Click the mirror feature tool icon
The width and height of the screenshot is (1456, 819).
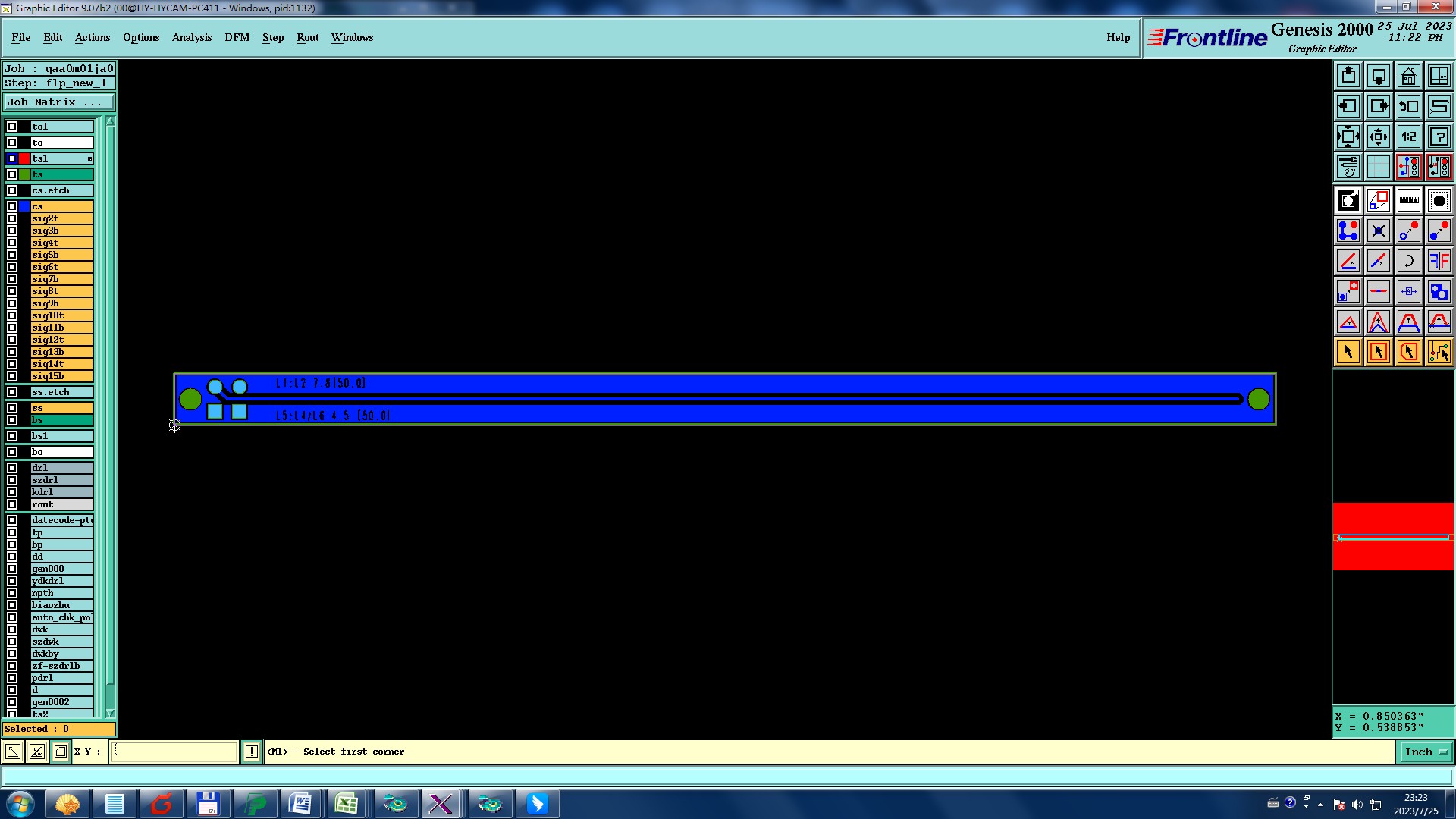[x=1439, y=261]
